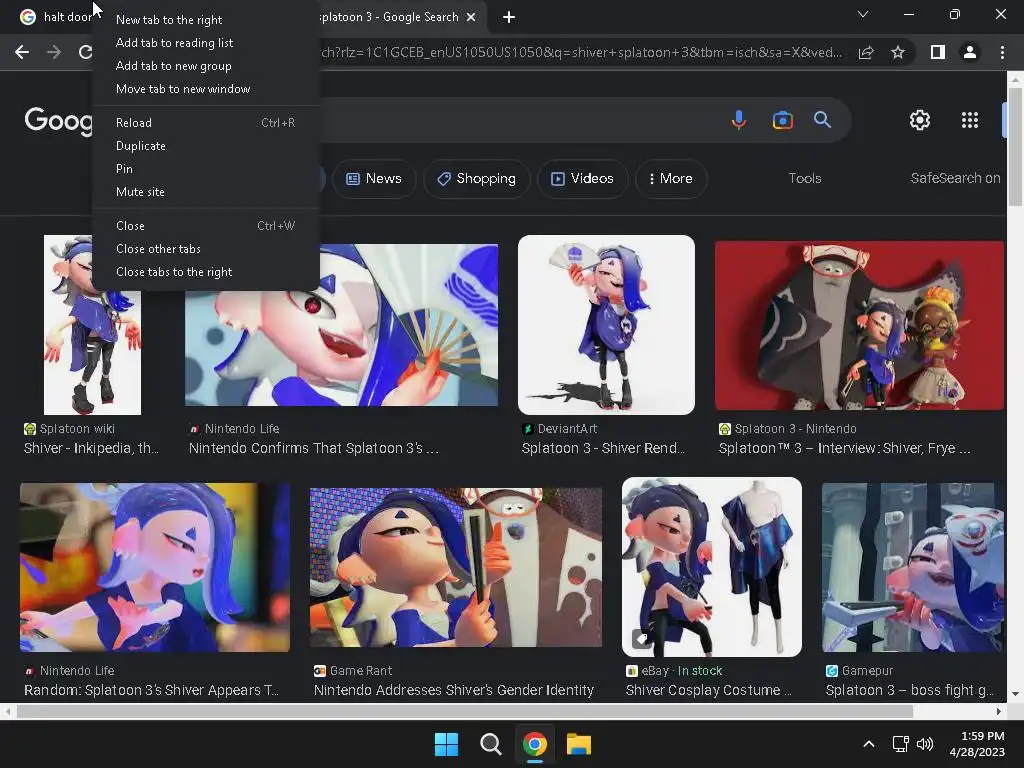Click 'Shiver - Inkipedia' result title
1024x768 pixels.
click(91, 448)
